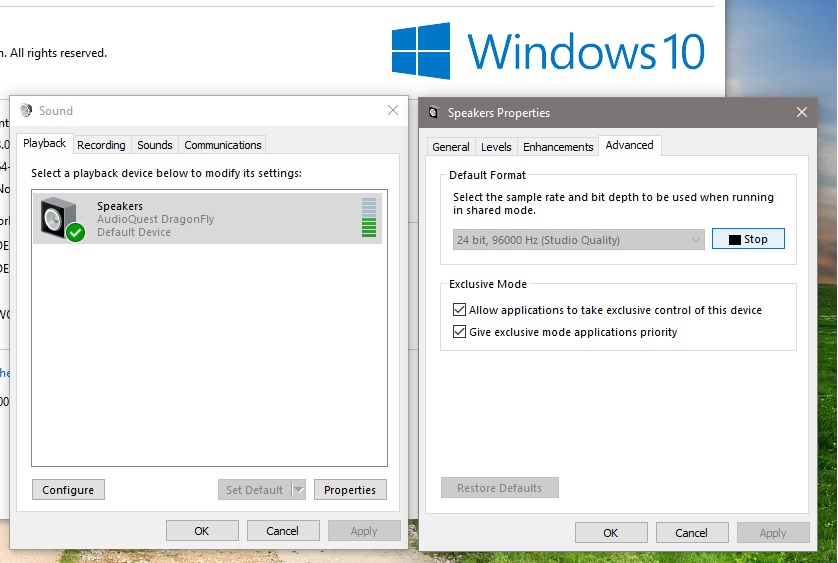Click the Speakers Properties title icon
The image size is (838, 563).
pyautogui.click(x=433, y=113)
